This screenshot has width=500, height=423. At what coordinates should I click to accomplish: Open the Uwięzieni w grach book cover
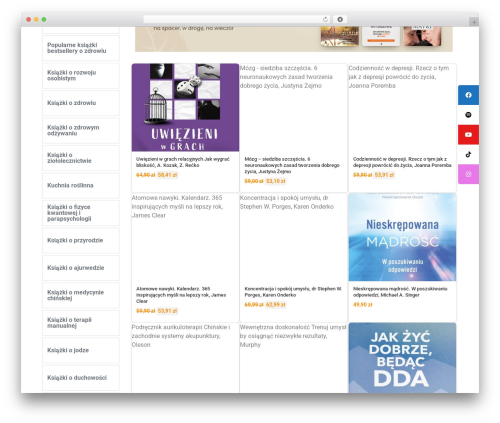click(x=185, y=107)
